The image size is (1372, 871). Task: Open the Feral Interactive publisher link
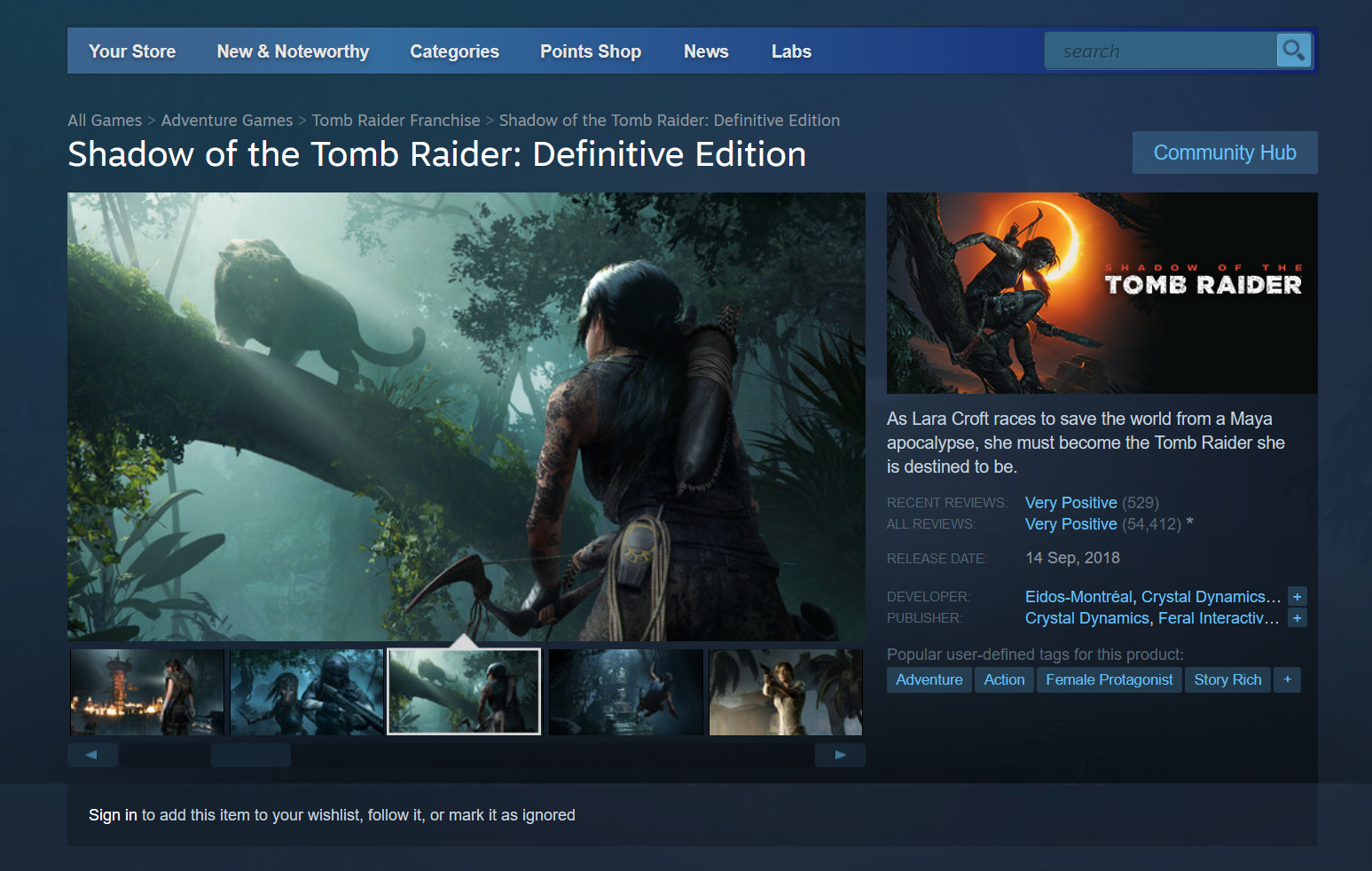coord(1219,618)
